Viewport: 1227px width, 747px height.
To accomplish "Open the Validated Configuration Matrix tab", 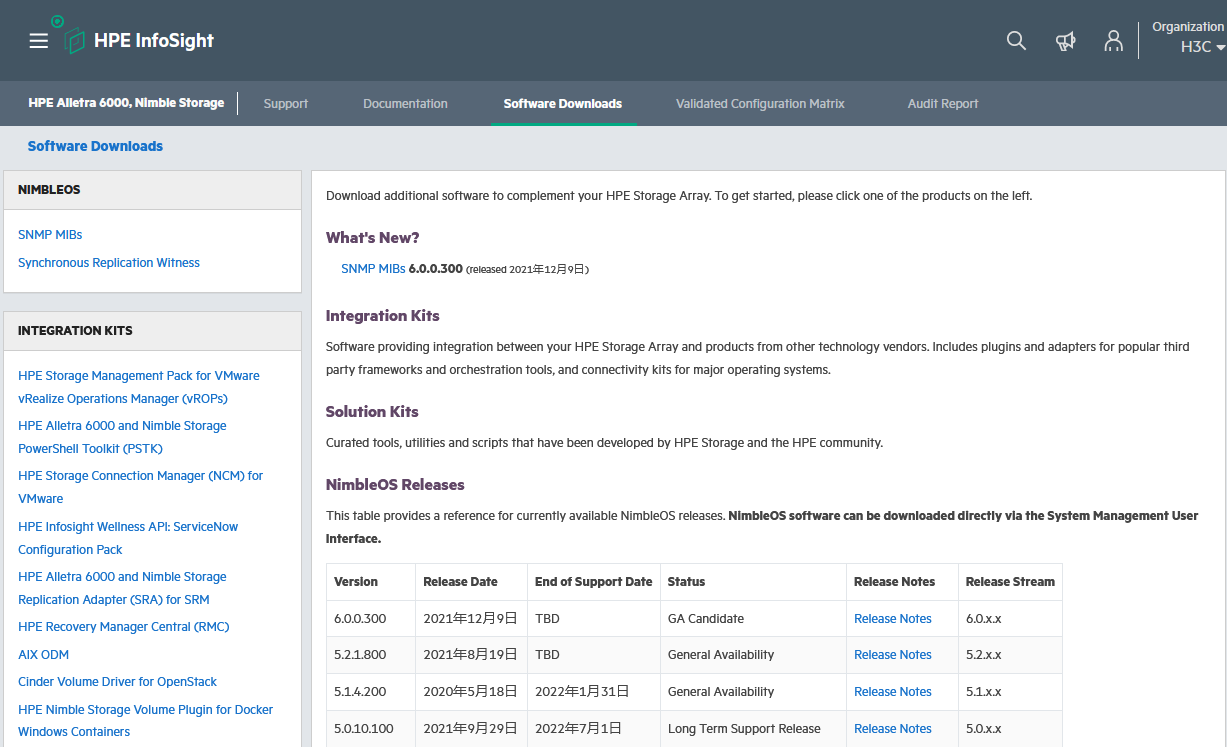I will [x=760, y=104].
